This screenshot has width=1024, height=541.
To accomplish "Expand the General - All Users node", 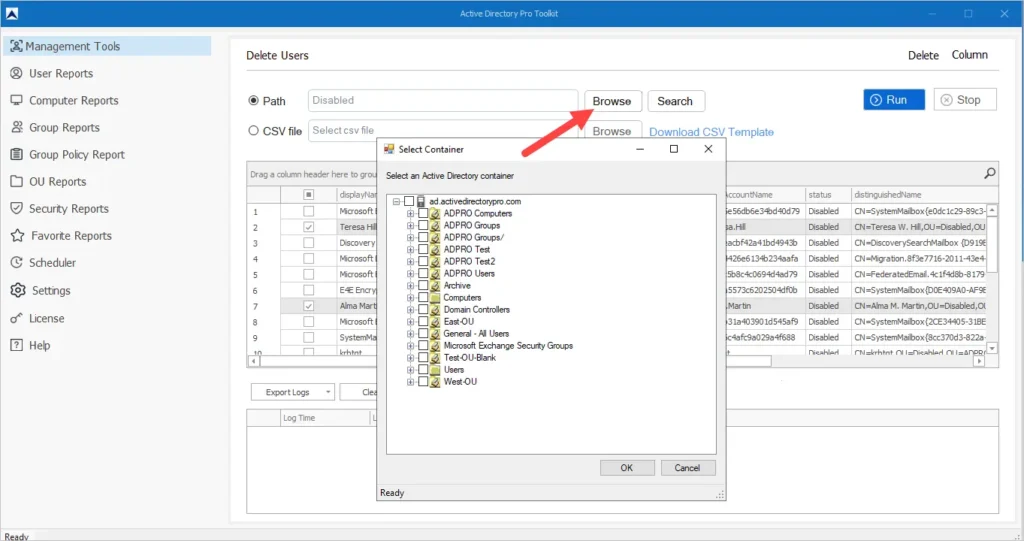I will tap(410, 334).
